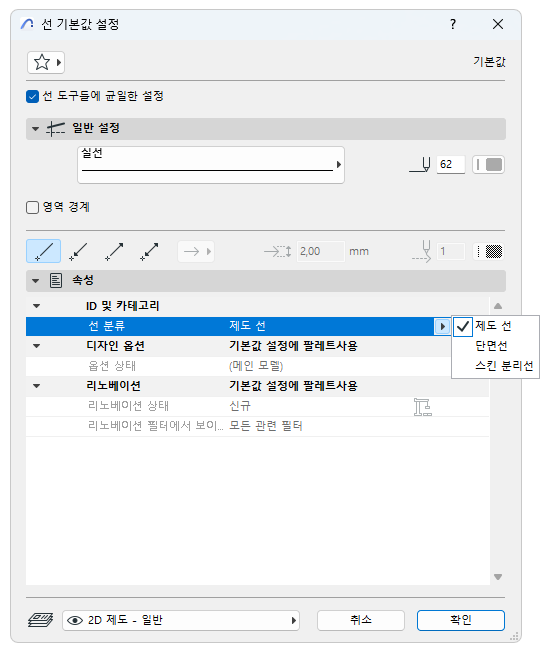Open the solid line type dropdown
This screenshot has width=559, height=651.
point(211,165)
